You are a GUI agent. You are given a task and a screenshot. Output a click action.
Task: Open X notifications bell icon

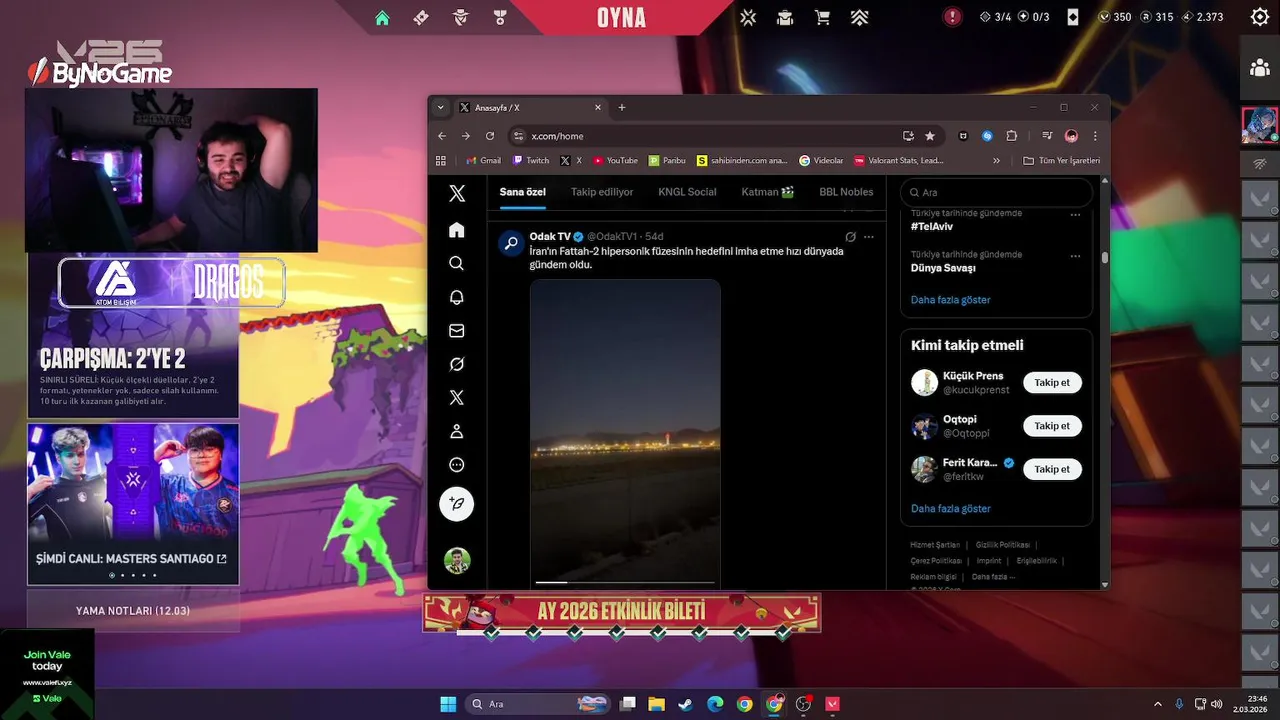456,297
